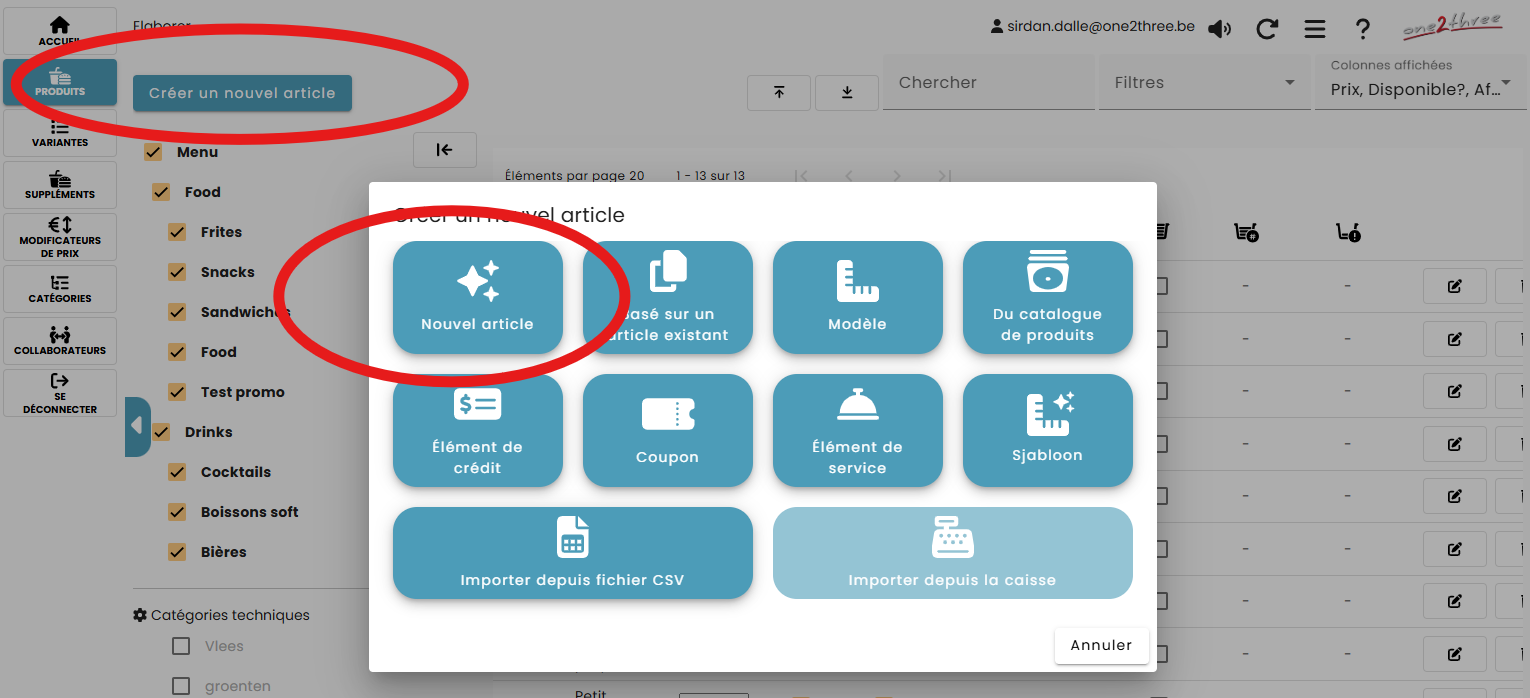
Task: Click the refresh icon in header
Action: (x=1267, y=29)
